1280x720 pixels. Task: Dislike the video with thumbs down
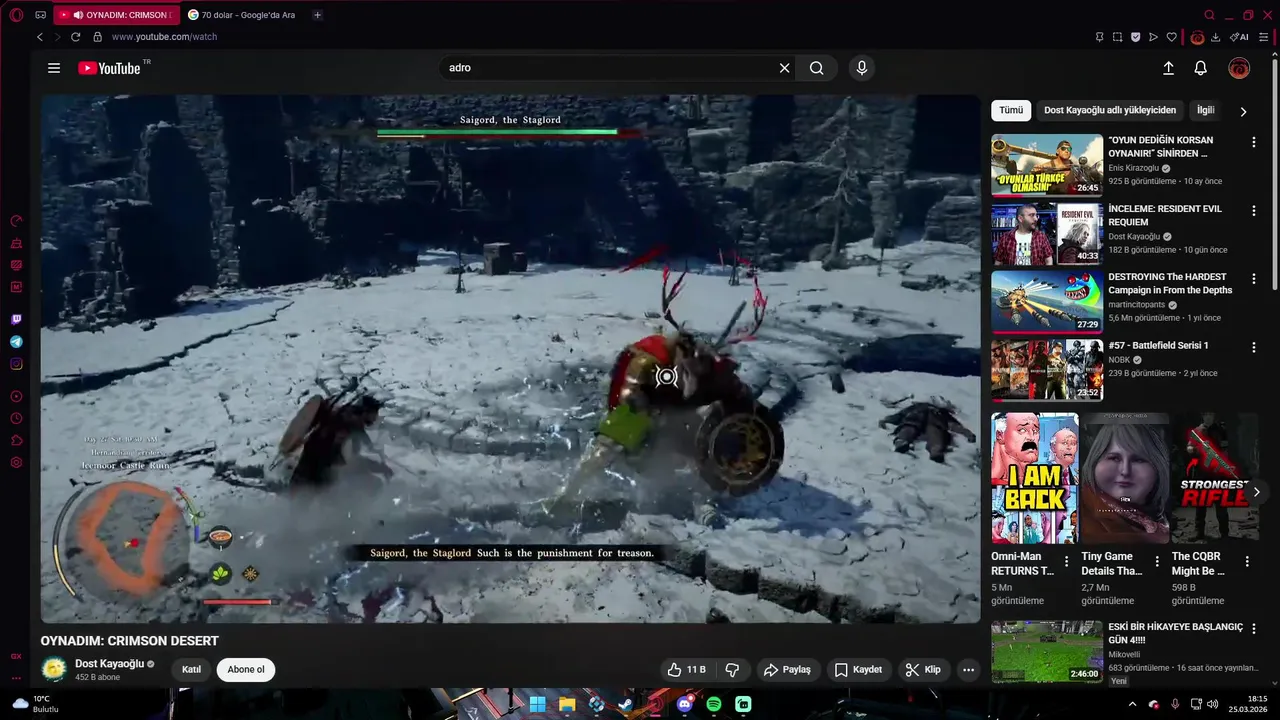732,670
